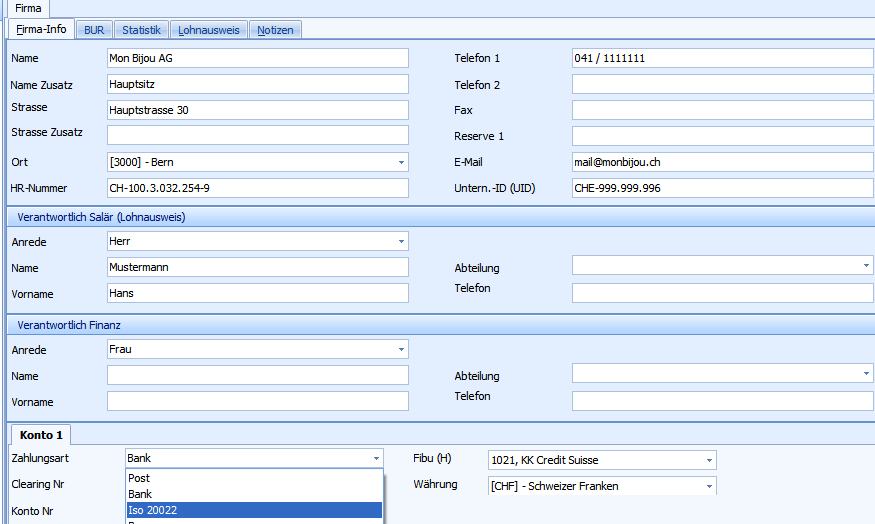Pick Bank option in the dropdown list

254,494
